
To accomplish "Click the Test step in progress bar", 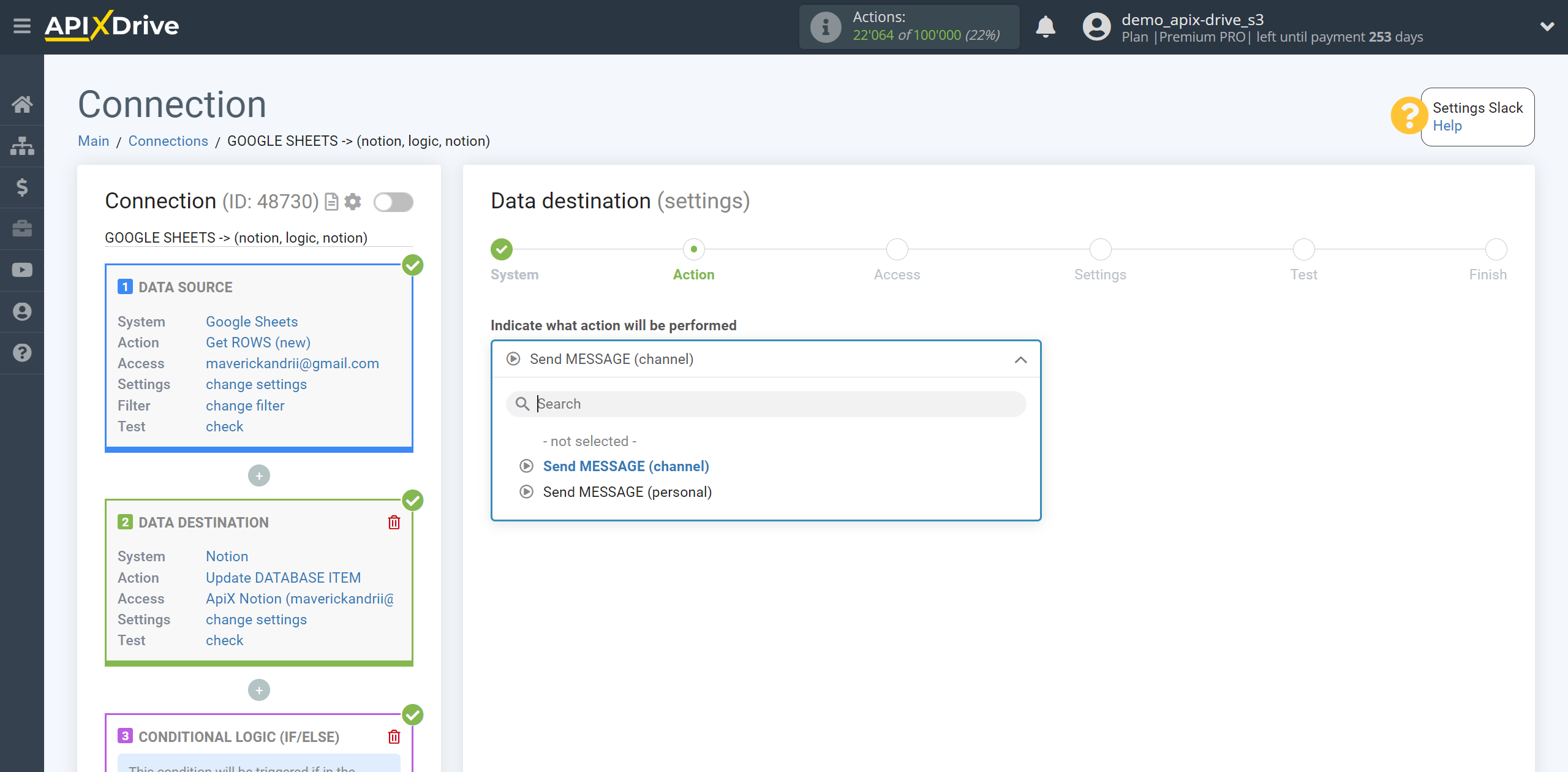I will pos(1303,249).
